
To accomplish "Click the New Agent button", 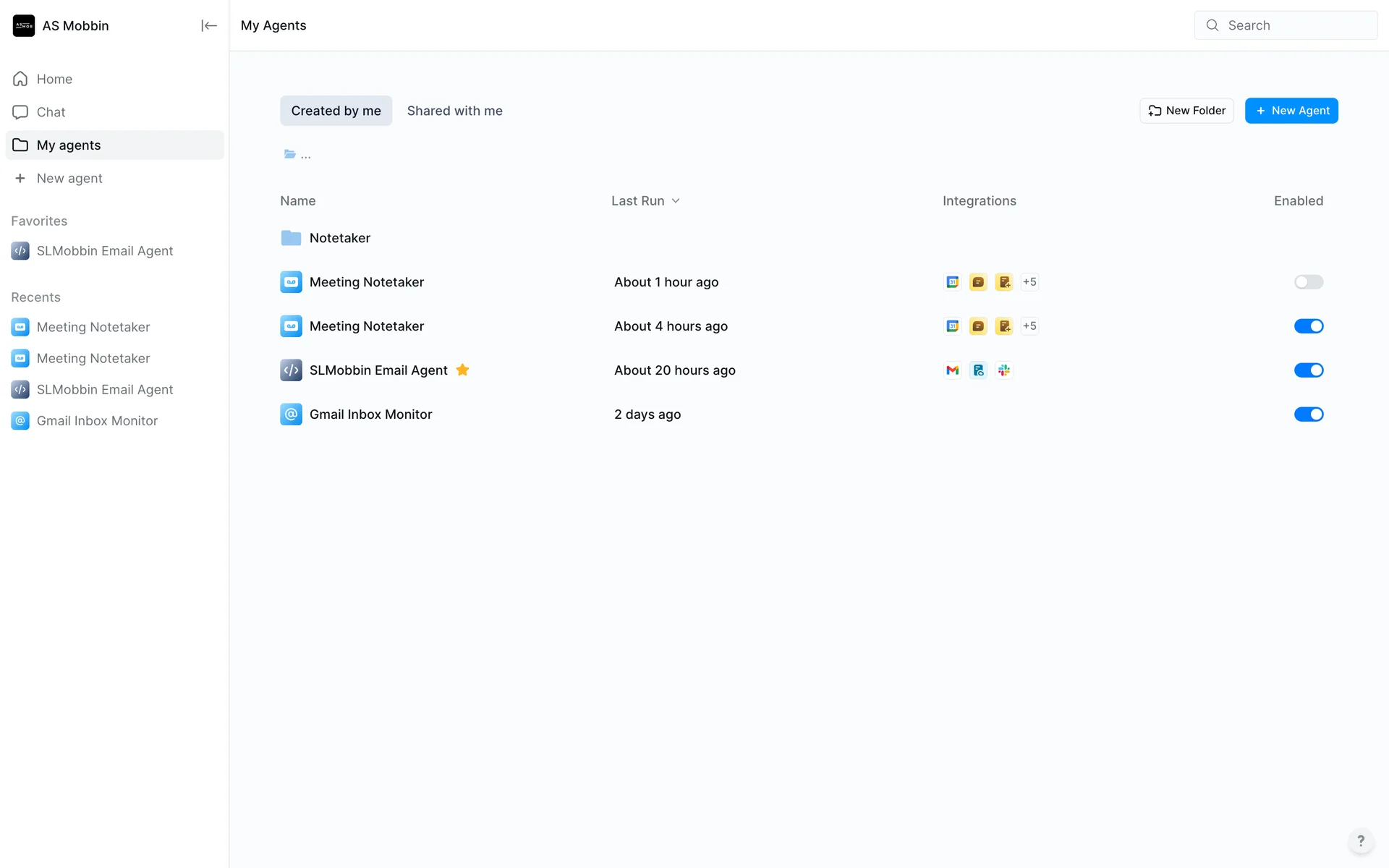I will tap(1291, 111).
